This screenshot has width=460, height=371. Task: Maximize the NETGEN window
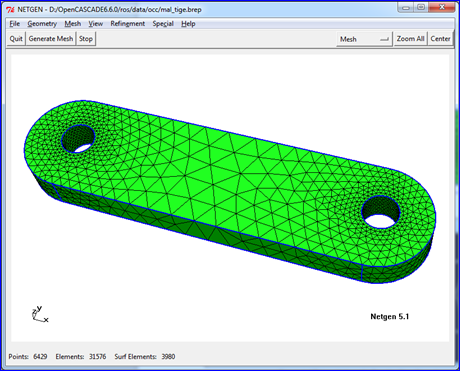click(421, 7)
